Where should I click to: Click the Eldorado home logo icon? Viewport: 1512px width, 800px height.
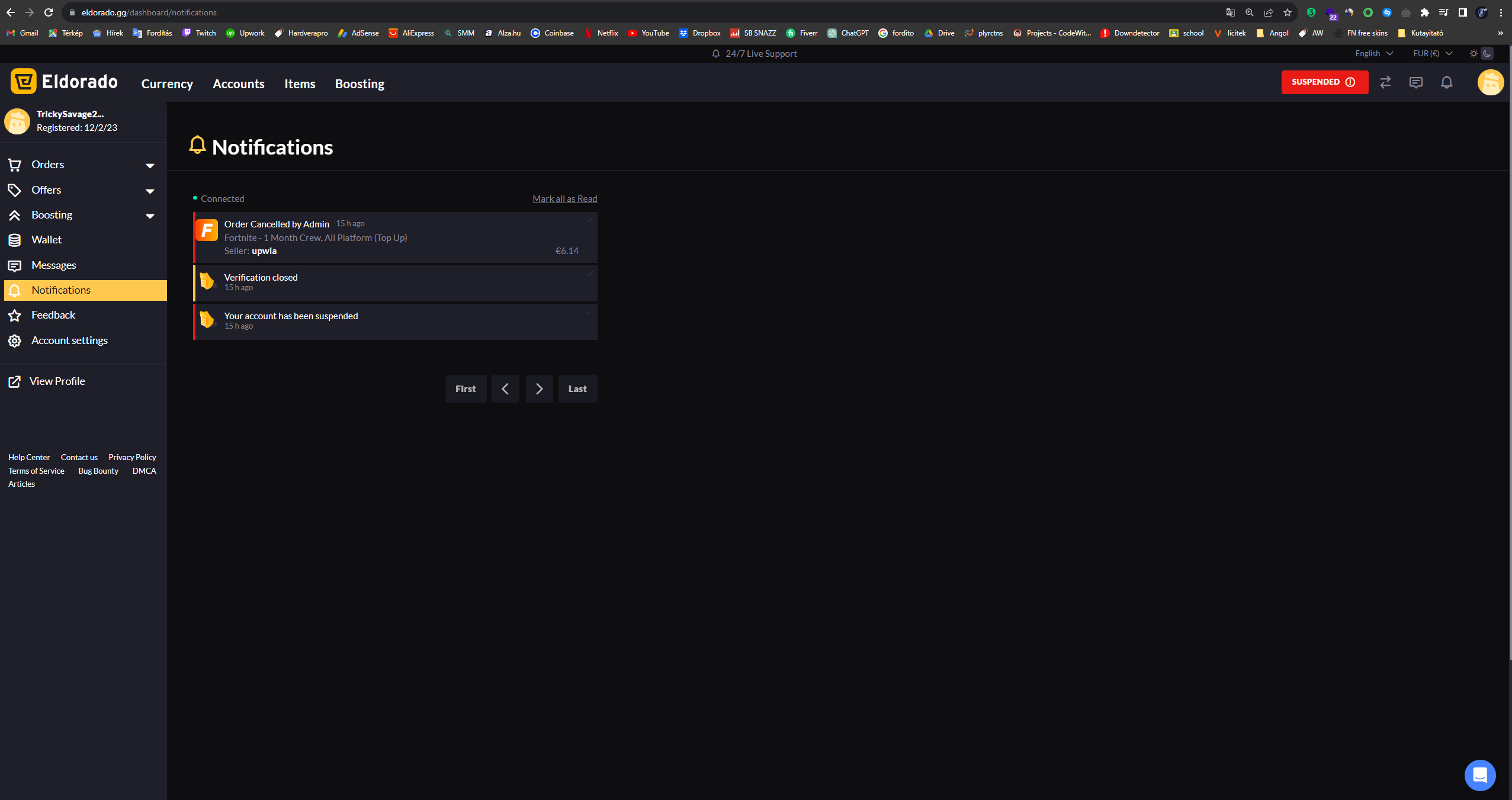coord(22,82)
